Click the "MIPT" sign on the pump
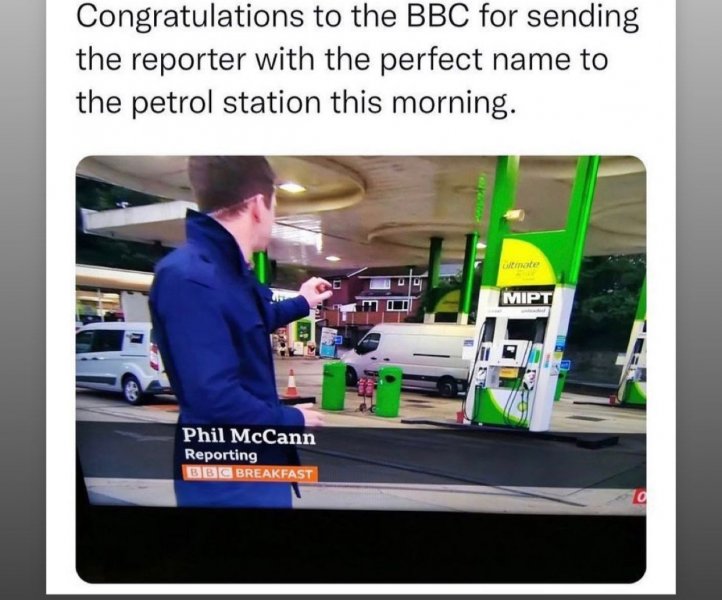This screenshot has width=722, height=600. point(527,297)
